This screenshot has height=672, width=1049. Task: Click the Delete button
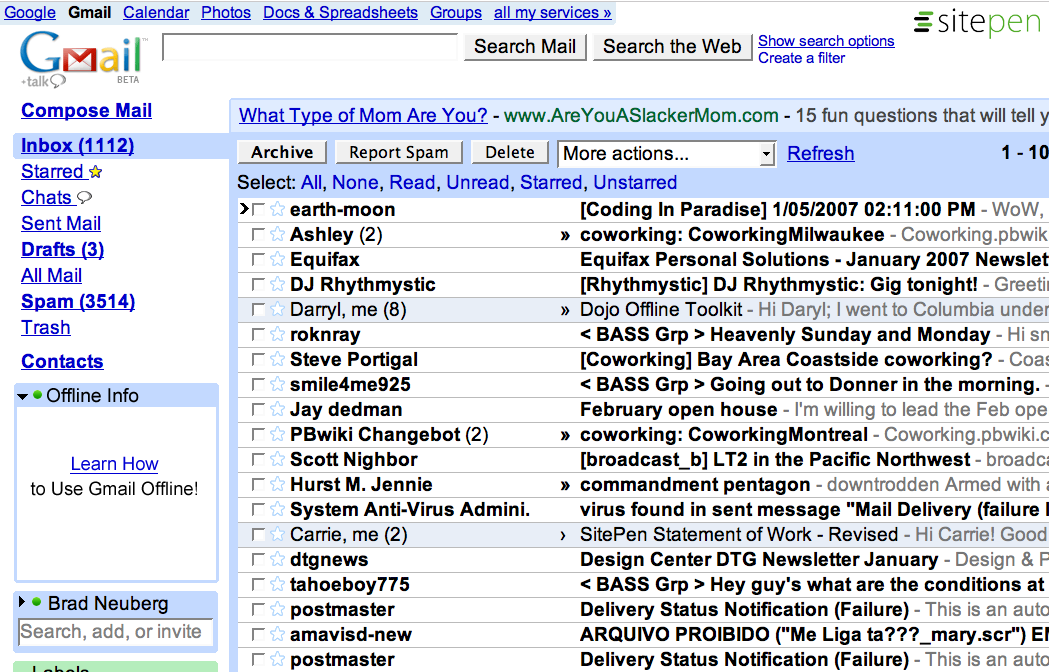click(510, 152)
